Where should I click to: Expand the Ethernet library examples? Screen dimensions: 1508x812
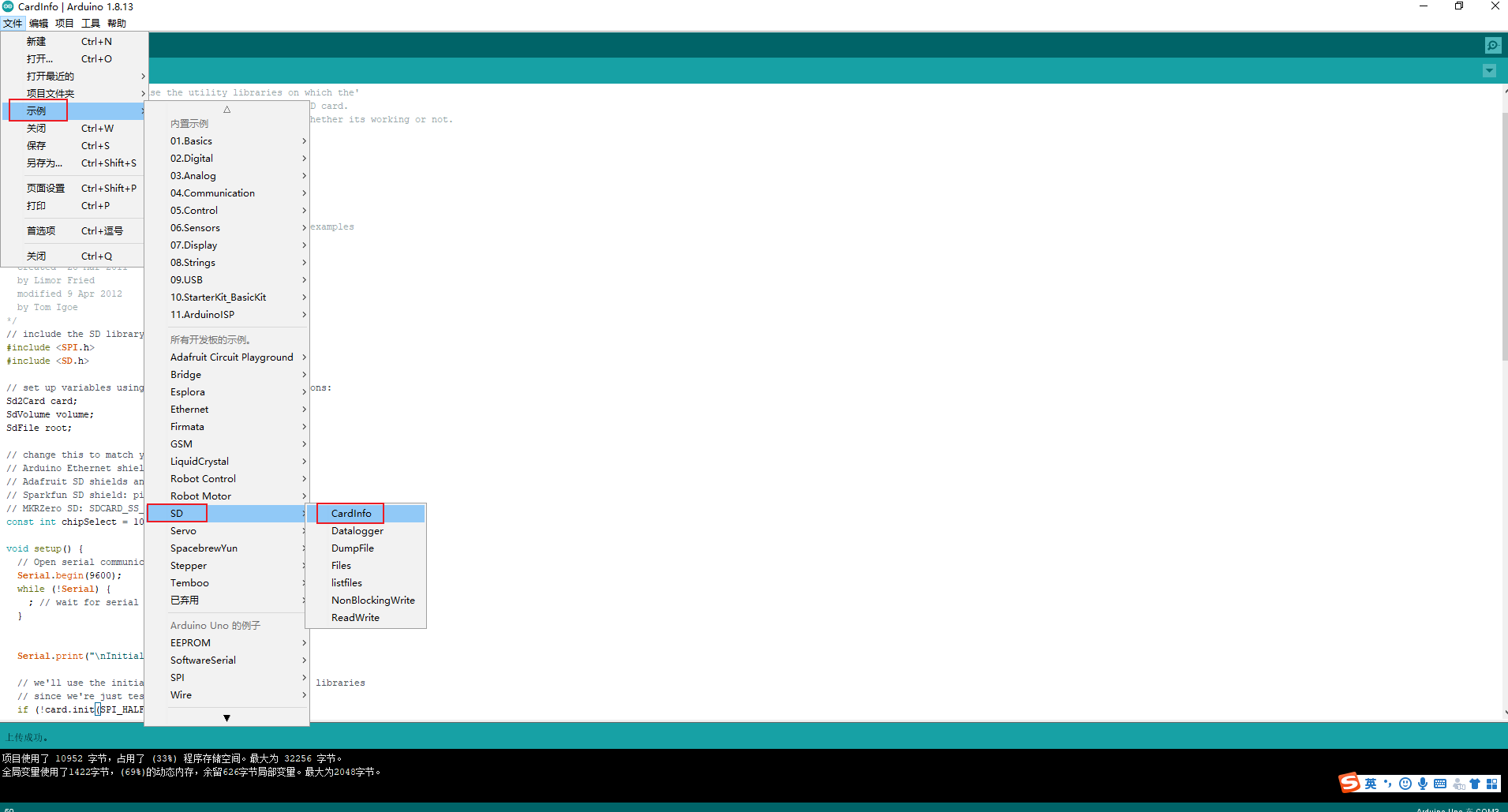[226, 409]
